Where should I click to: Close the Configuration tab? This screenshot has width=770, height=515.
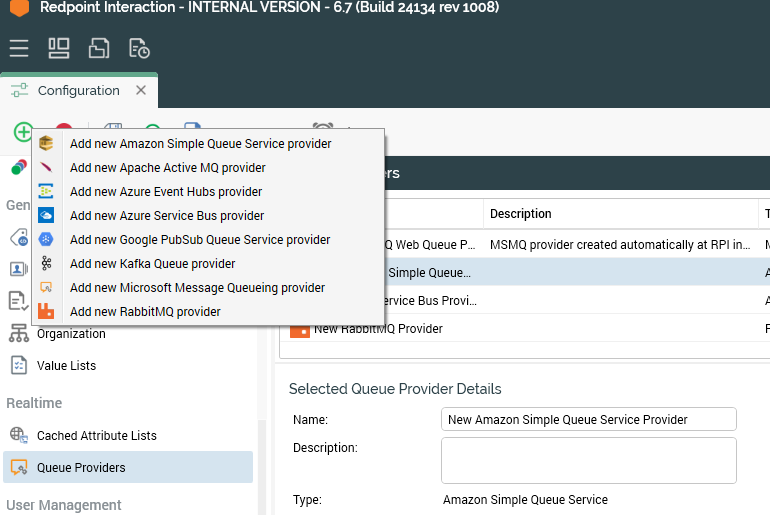[x=141, y=90]
